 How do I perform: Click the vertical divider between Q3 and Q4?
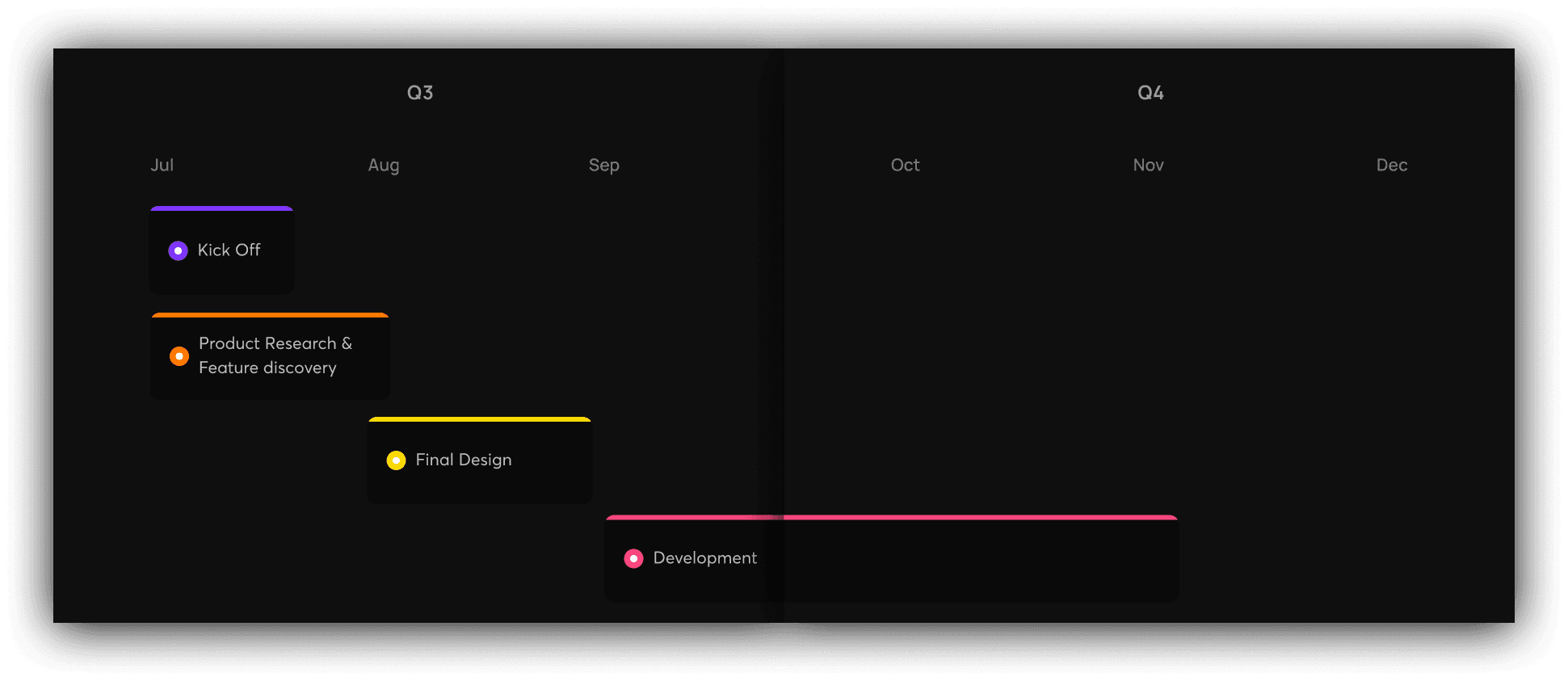(772, 323)
